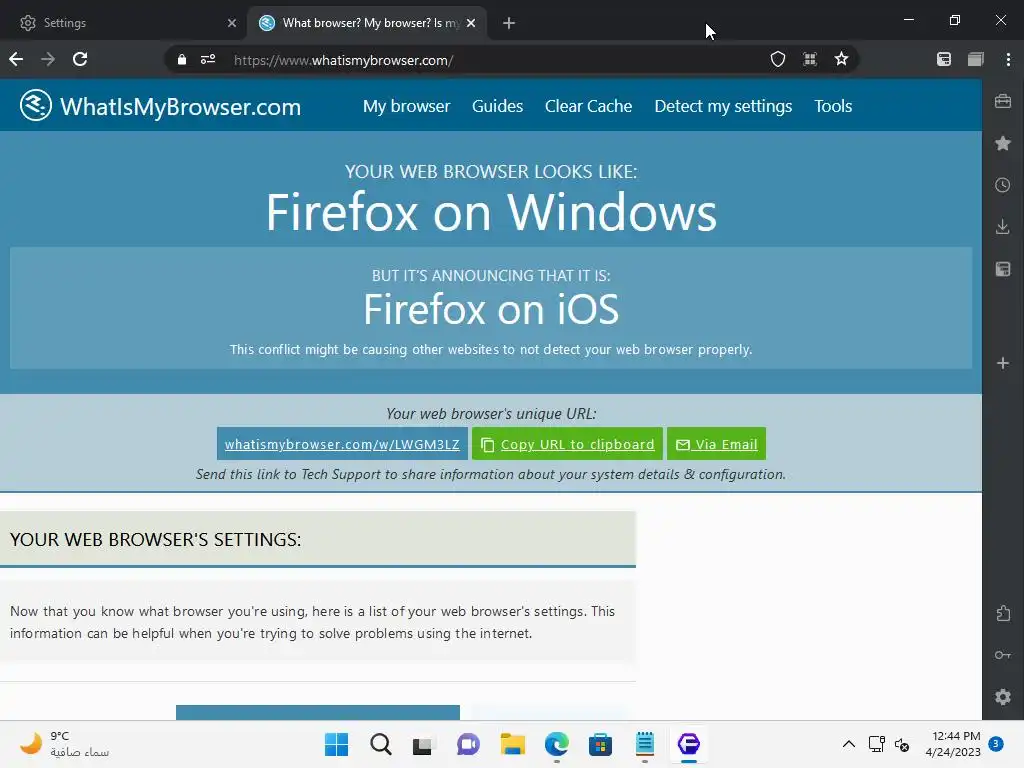Close the What browser? tab
Screen dimensions: 1024x768
click(x=471, y=23)
